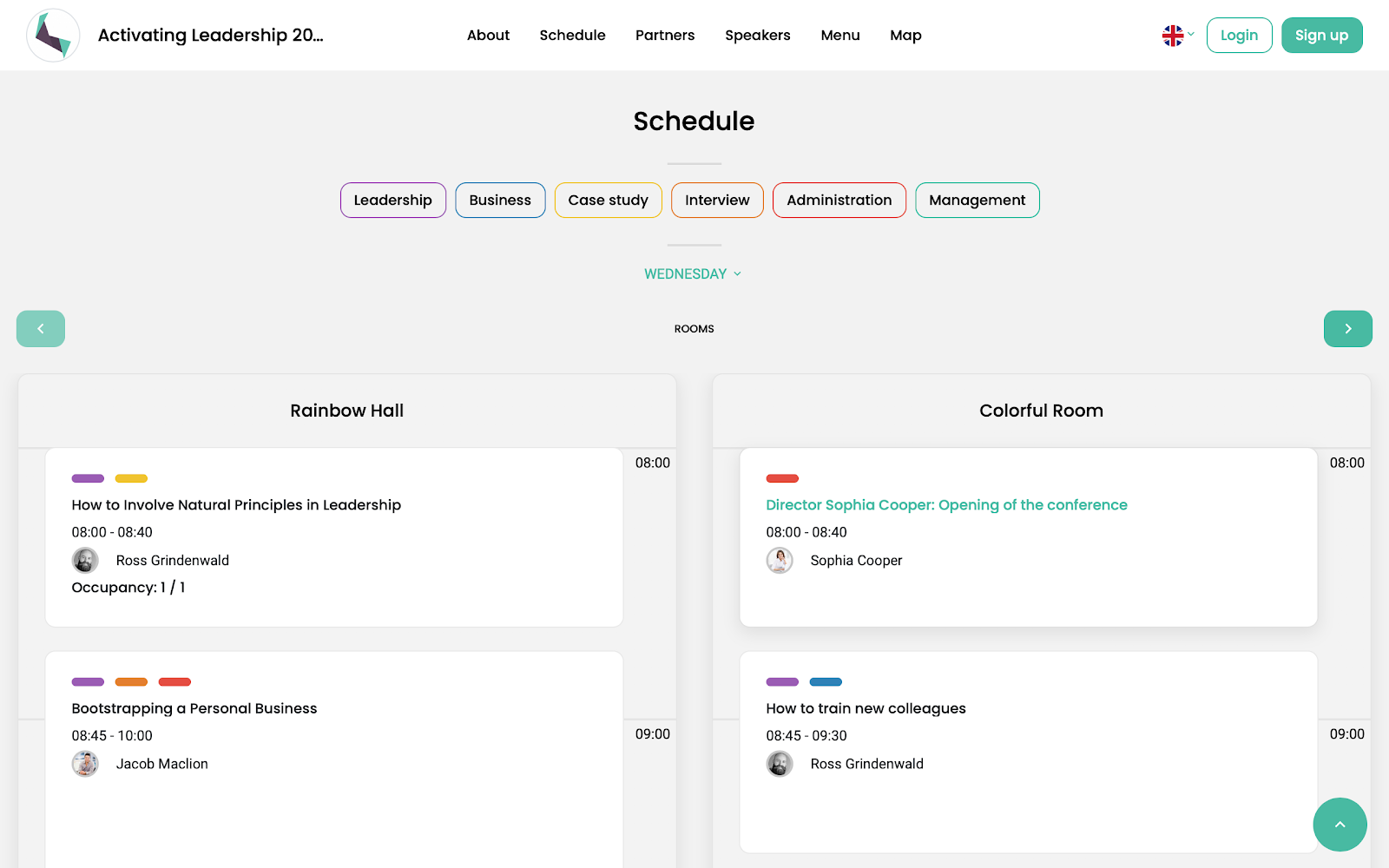Click speaker name Sophia Cooper

point(857,561)
